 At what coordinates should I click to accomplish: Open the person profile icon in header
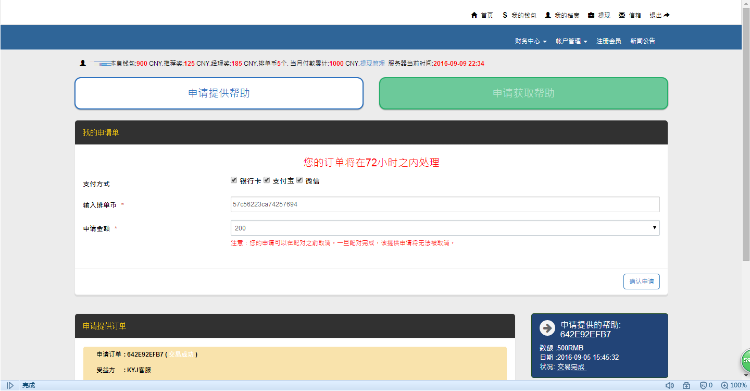(x=548, y=15)
